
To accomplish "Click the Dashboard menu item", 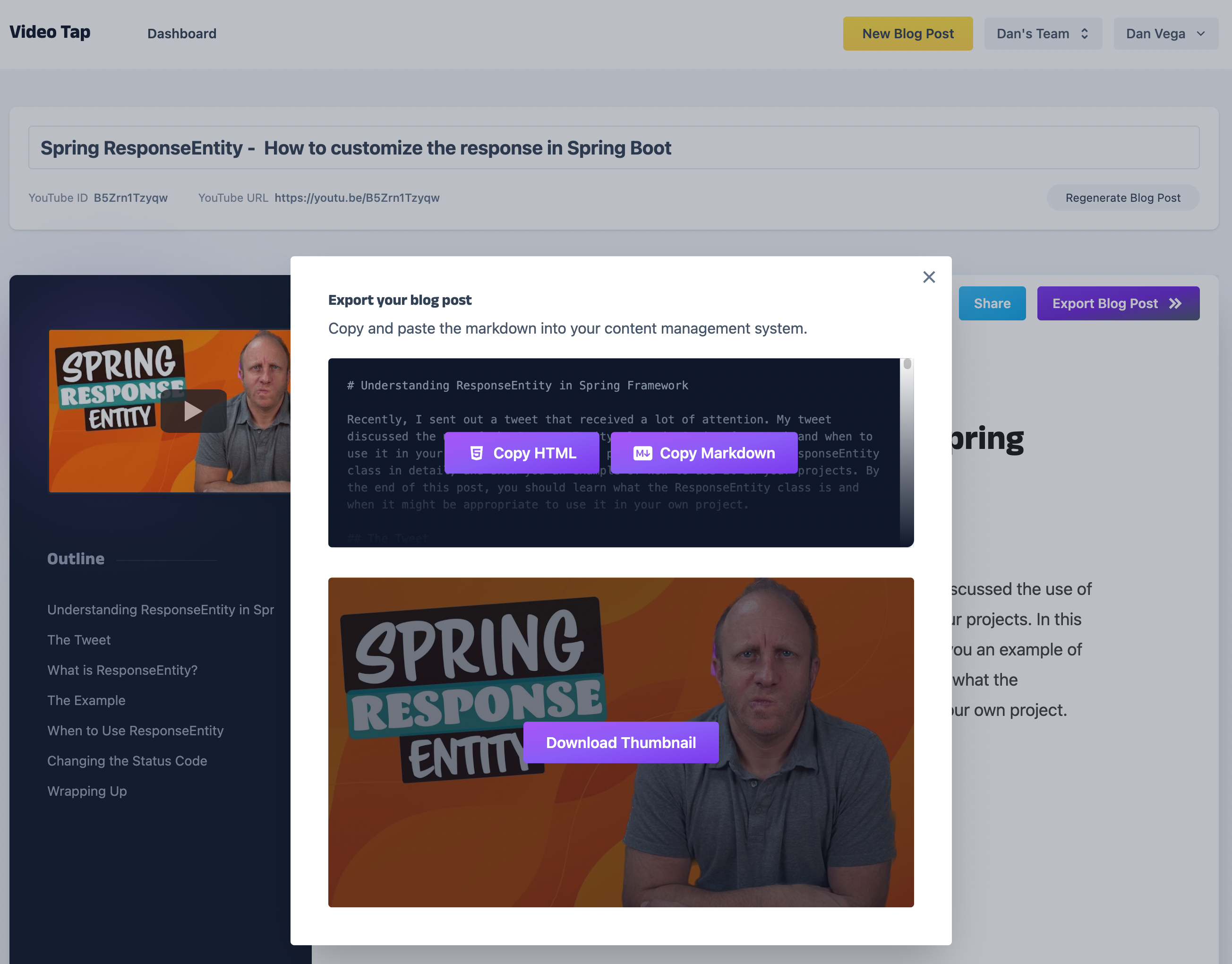I will click(x=181, y=33).
